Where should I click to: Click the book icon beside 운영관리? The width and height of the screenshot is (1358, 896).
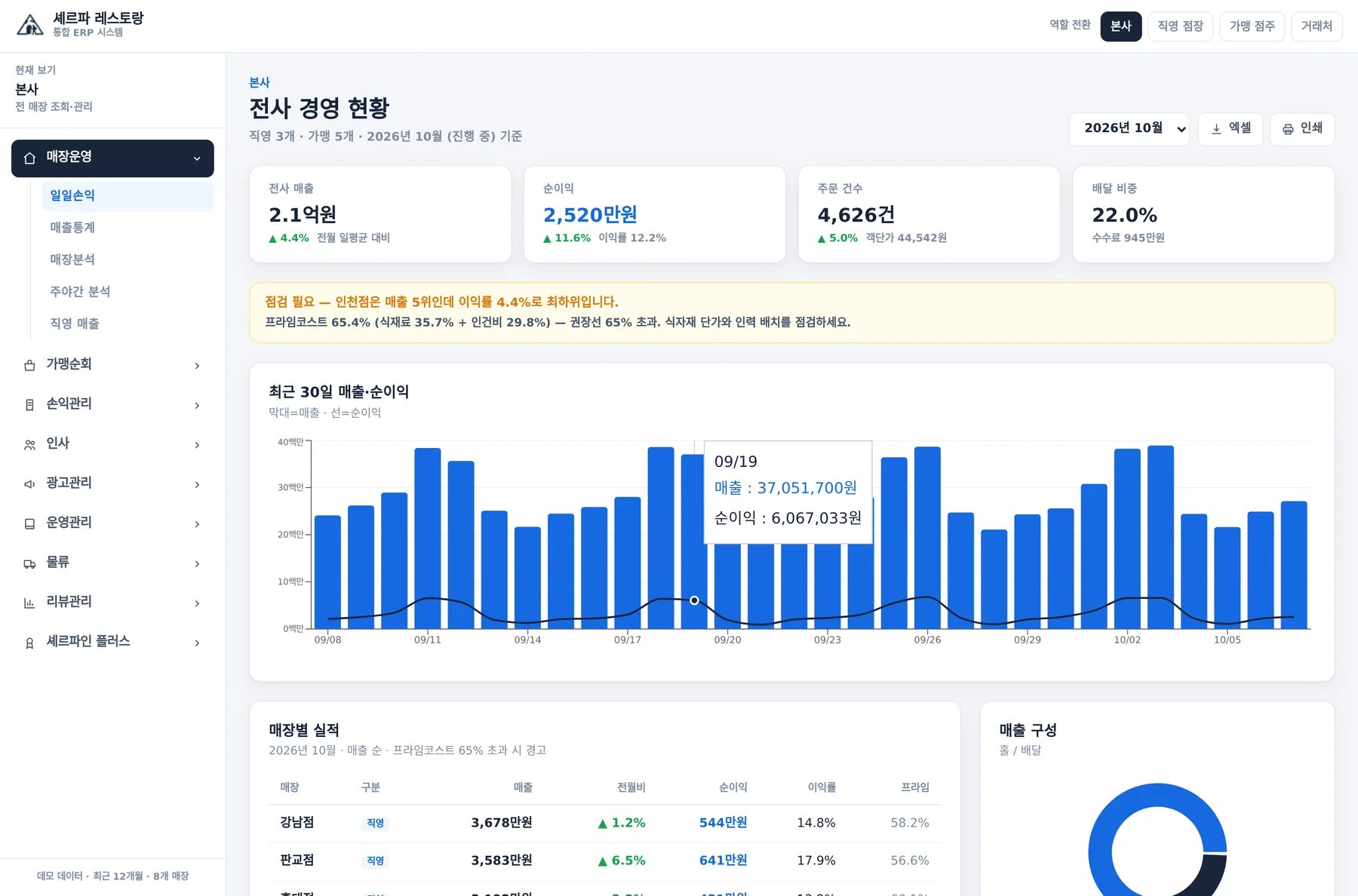coord(29,523)
